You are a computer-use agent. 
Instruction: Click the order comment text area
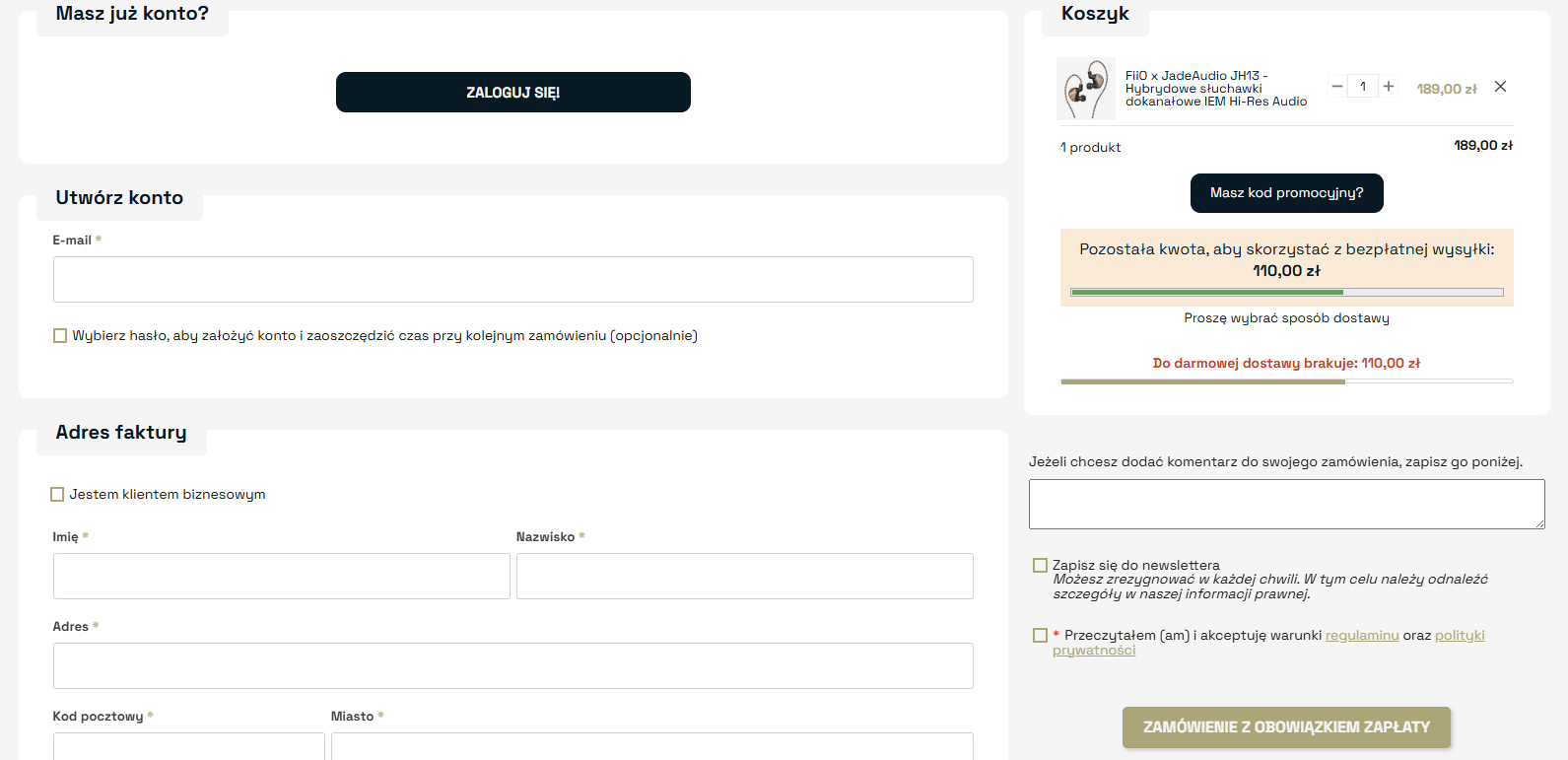coord(1286,505)
